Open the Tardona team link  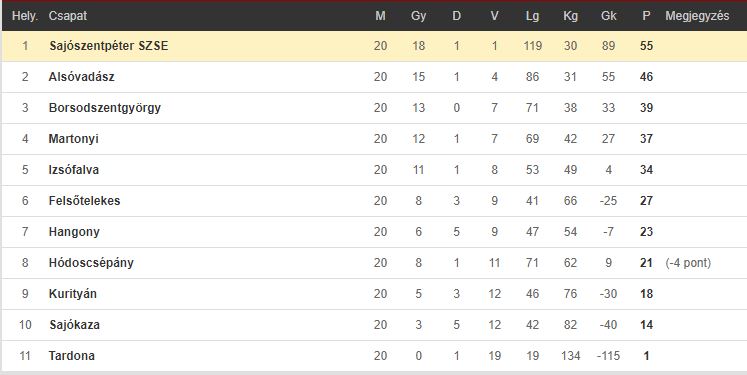[71, 356]
